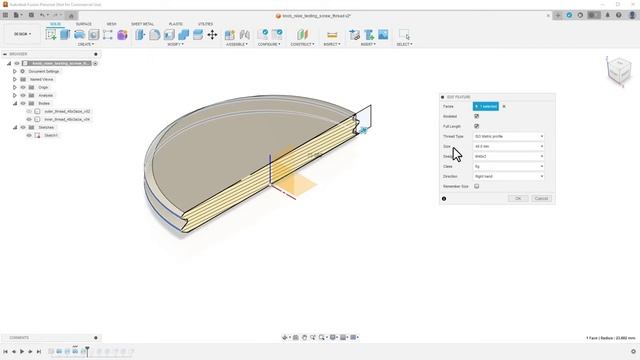This screenshot has height=360, width=640.
Task: Open the Configure menu label
Action: 269,44
